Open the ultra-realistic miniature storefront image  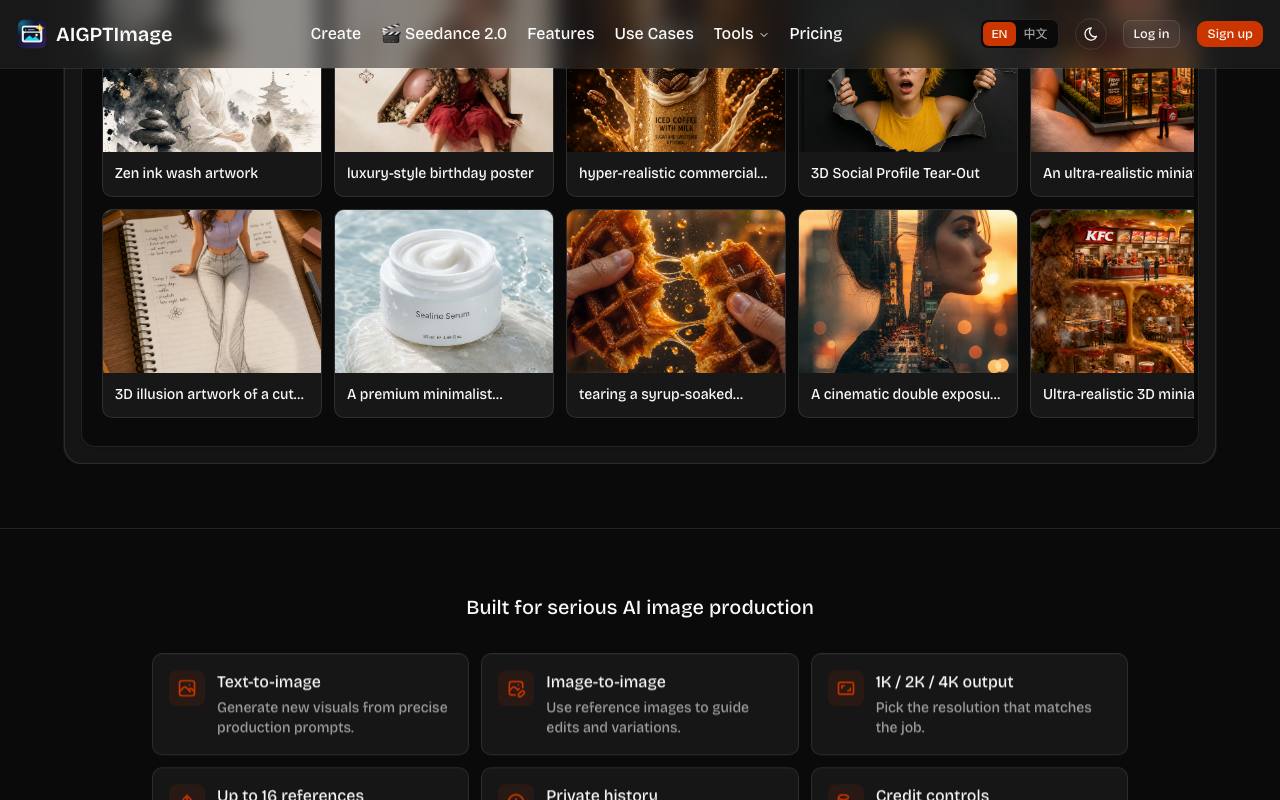click(1112, 110)
